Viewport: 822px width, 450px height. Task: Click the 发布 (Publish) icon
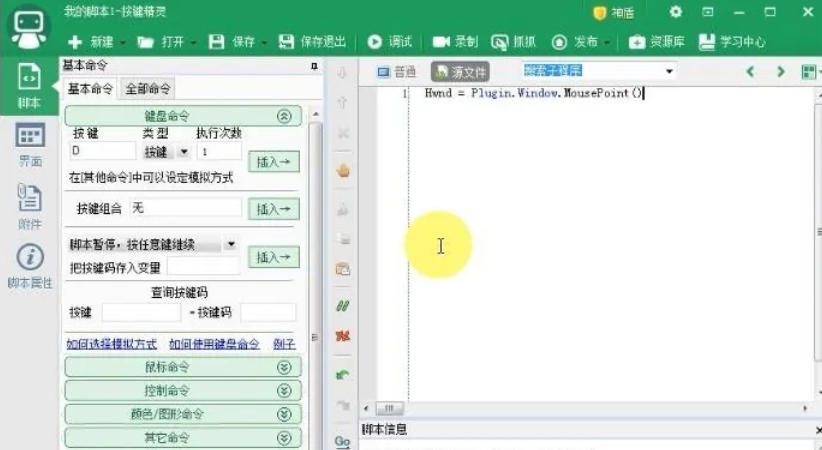[x=559, y=42]
